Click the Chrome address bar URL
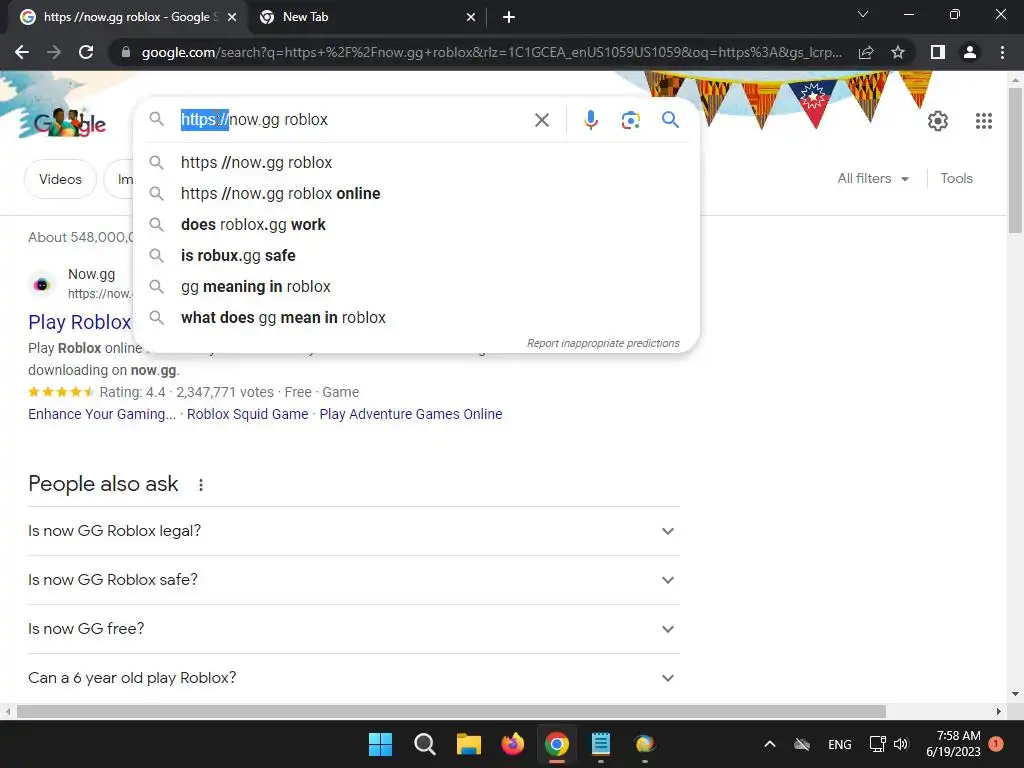Screen dimensions: 1024x768 (491, 52)
